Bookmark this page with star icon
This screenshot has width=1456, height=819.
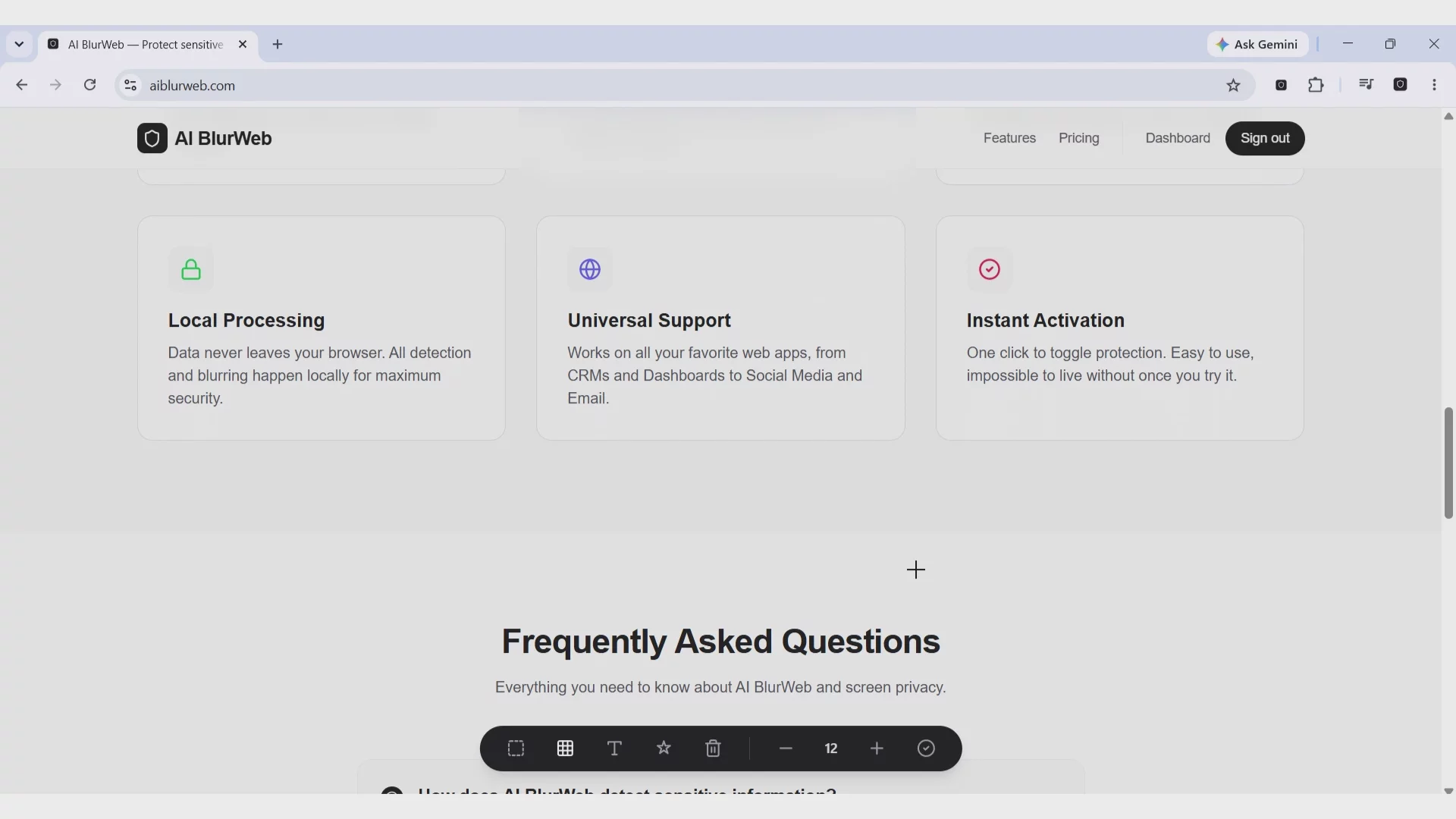tap(1233, 86)
